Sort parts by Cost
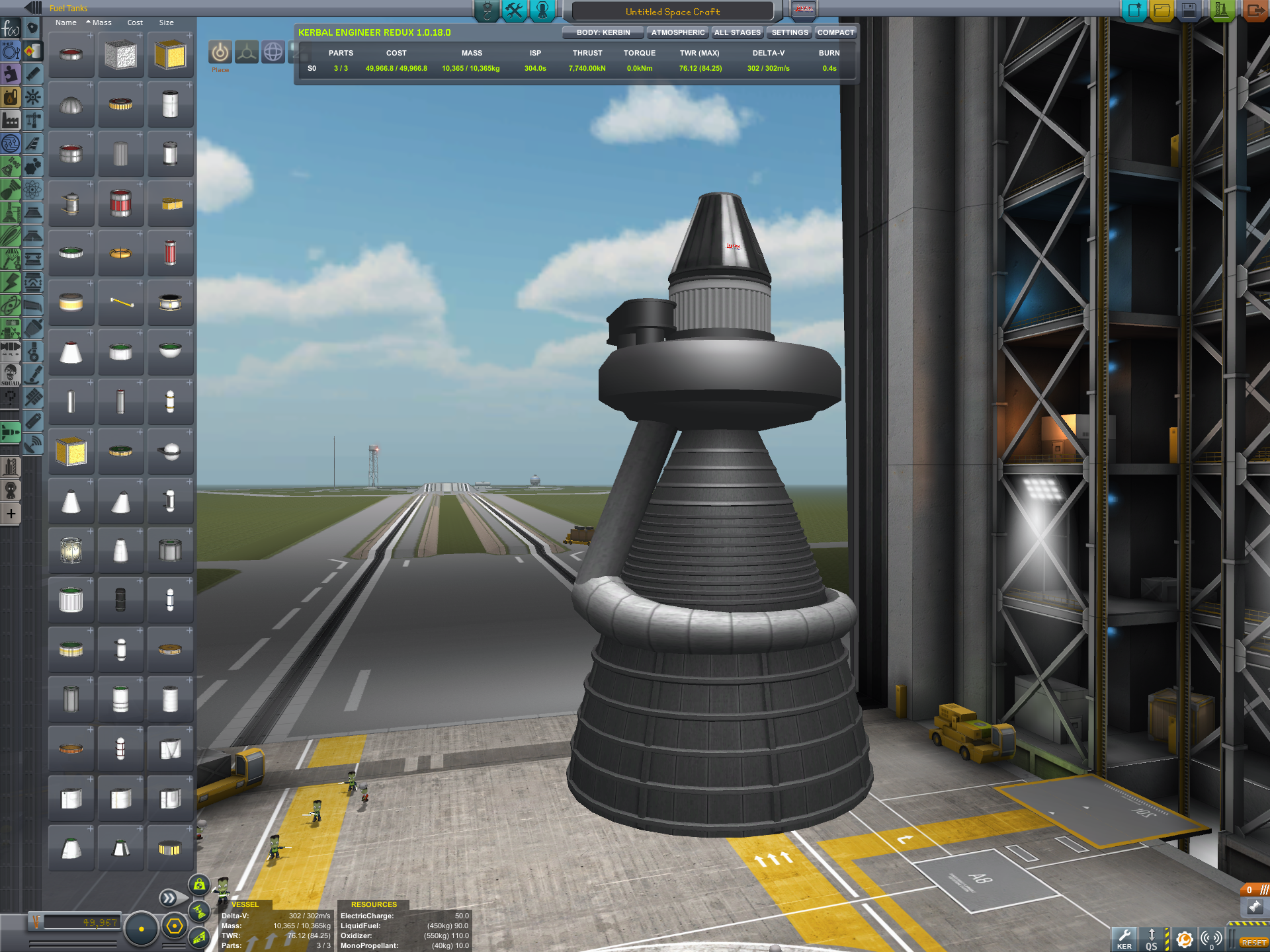1270x952 pixels. pos(135,22)
